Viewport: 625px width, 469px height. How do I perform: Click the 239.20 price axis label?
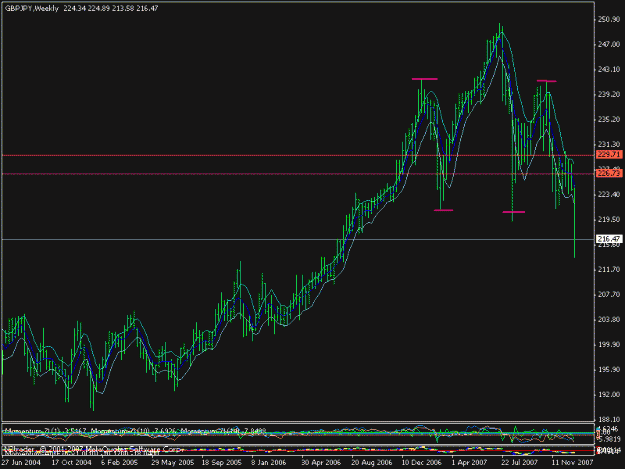[x=609, y=94]
